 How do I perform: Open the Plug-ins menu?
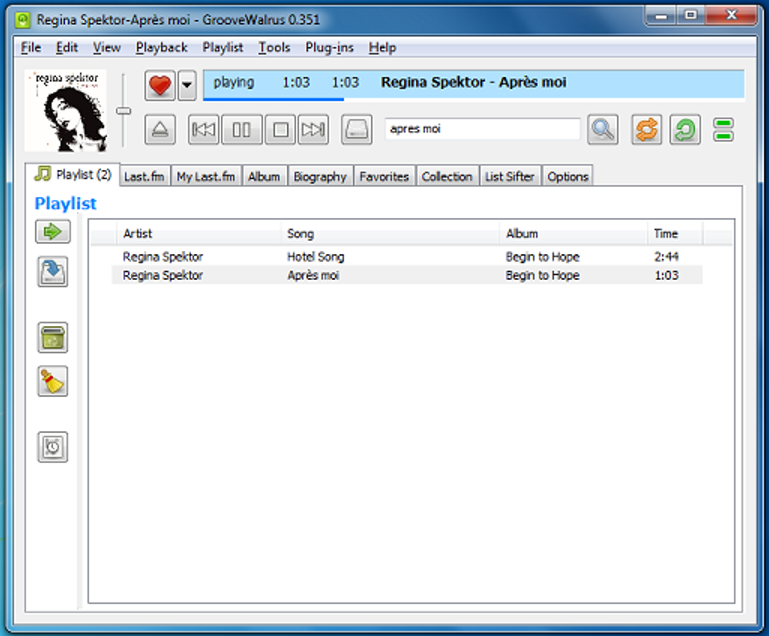330,48
